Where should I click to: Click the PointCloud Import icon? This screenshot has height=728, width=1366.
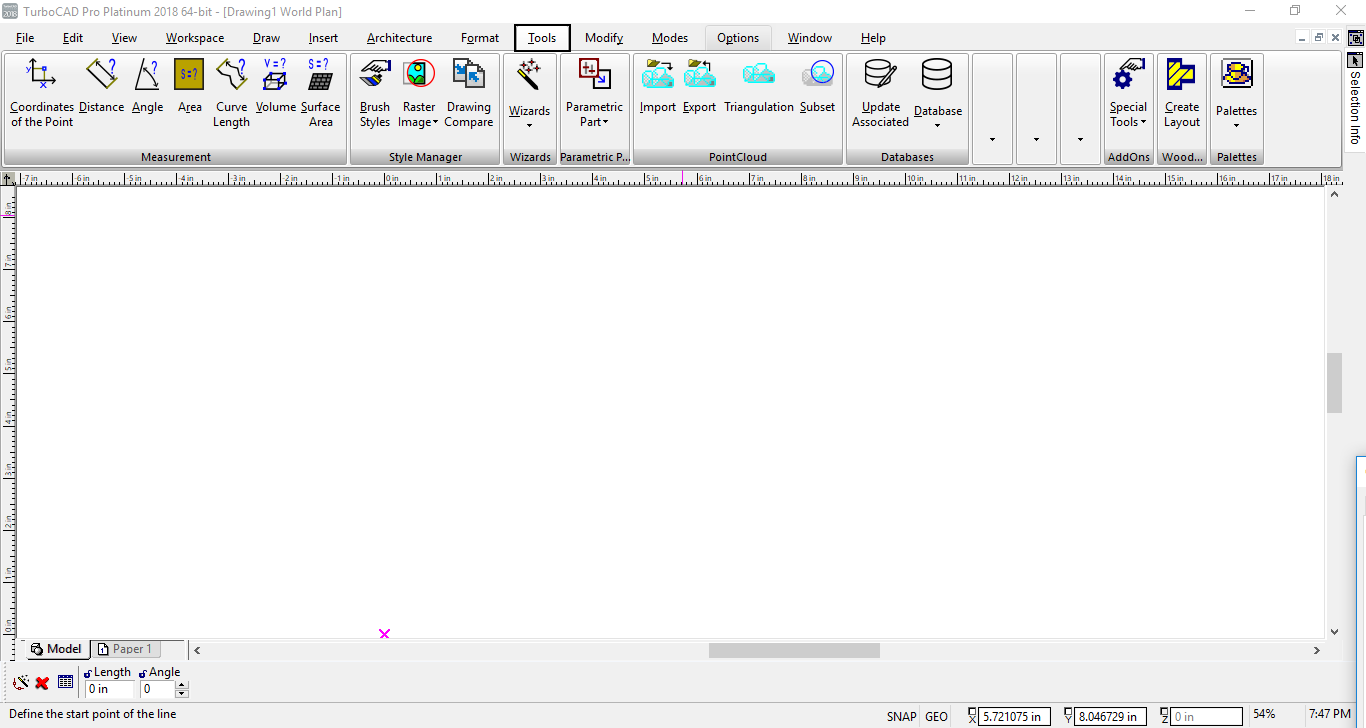click(x=658, y=86)
